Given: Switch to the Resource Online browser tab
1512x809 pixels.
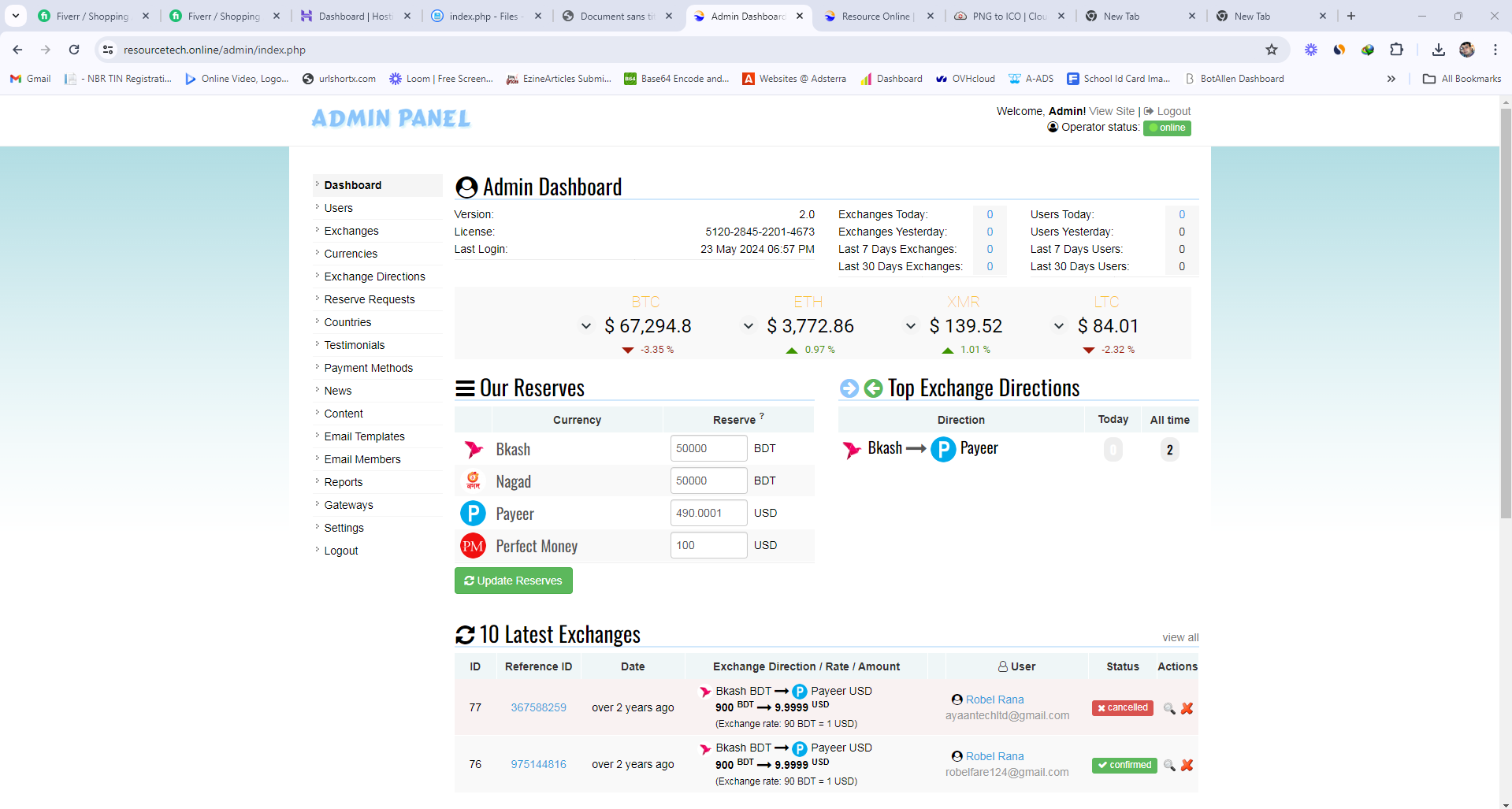Looking at the screenshot, I should coord(875,16).
